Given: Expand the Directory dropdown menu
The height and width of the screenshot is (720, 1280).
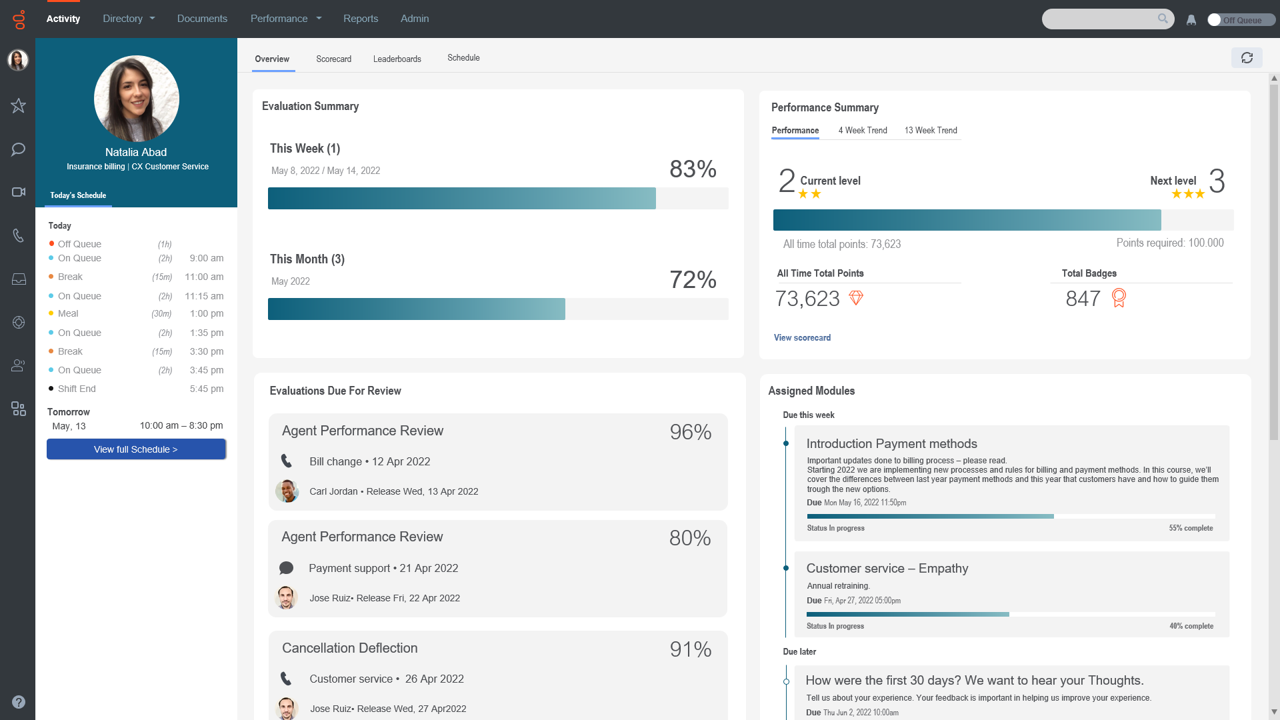Looking at the screenshot, I should pos(128,18).
